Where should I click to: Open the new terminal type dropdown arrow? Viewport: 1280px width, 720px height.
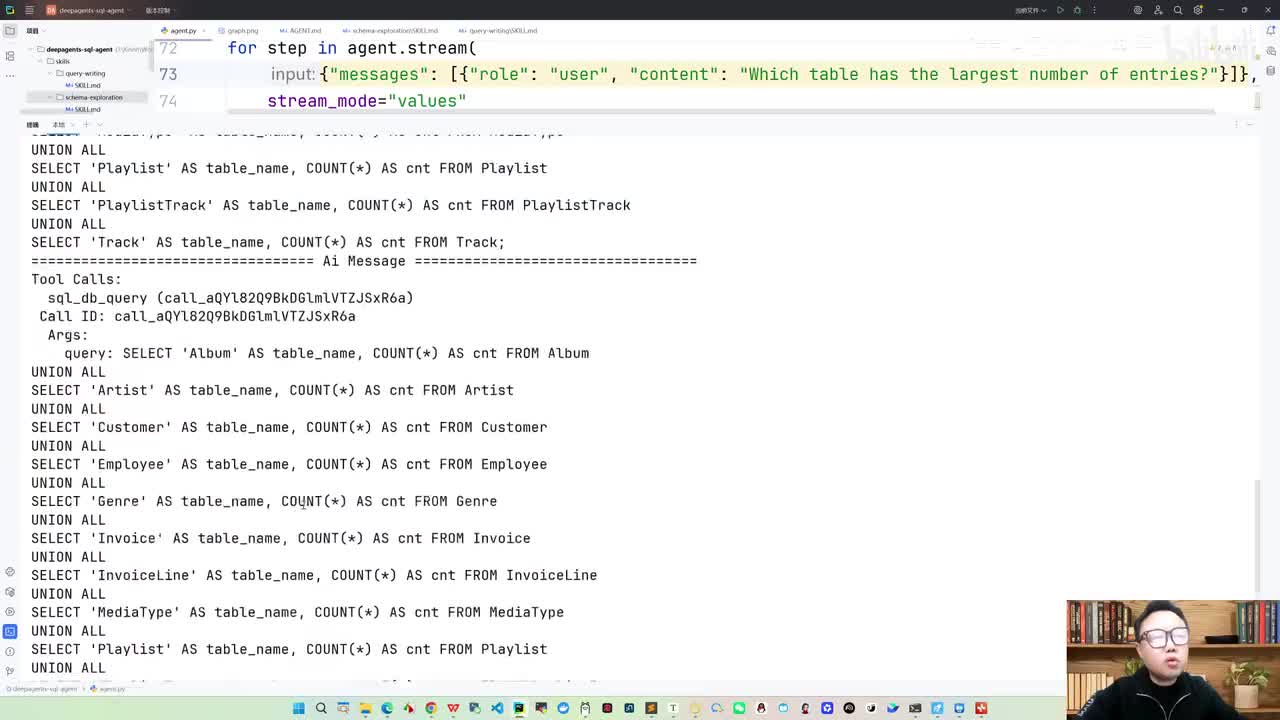point(100,125)
